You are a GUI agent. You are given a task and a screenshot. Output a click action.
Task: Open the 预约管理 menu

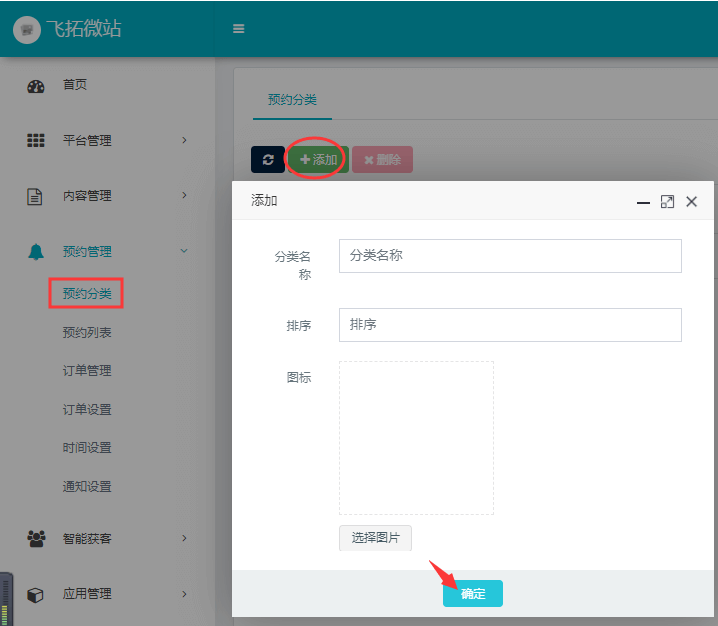tap(87, 251)
